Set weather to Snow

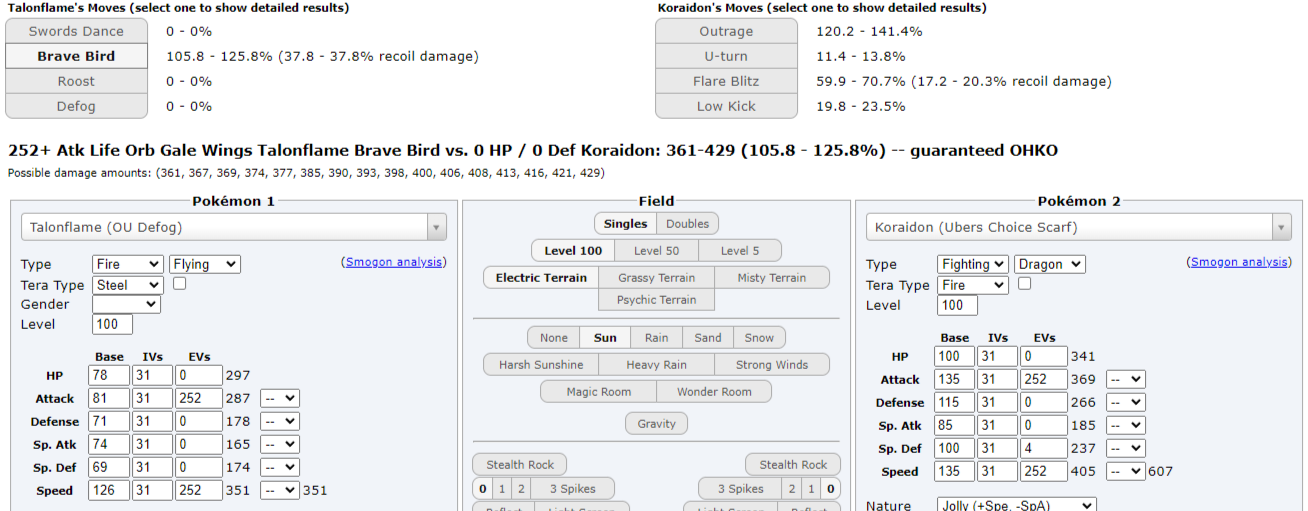[759, 337]
